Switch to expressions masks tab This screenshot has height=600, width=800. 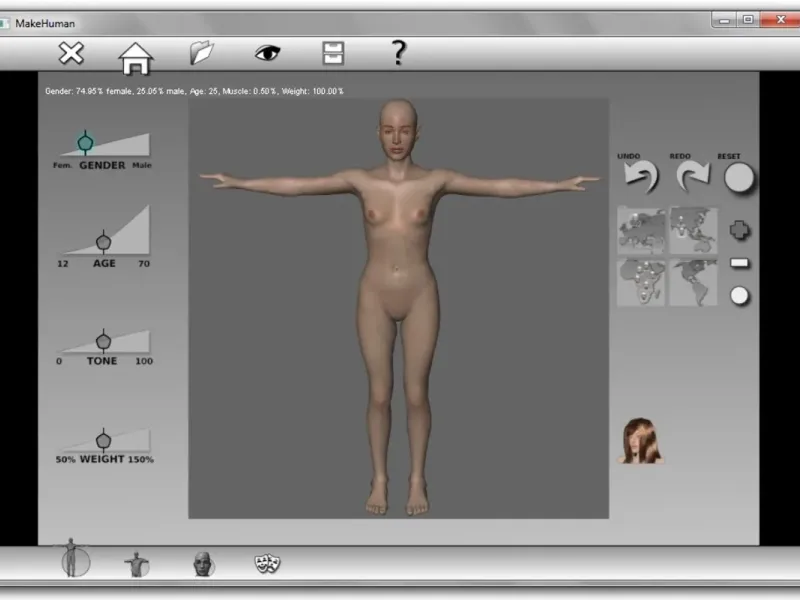click(267, 564)
